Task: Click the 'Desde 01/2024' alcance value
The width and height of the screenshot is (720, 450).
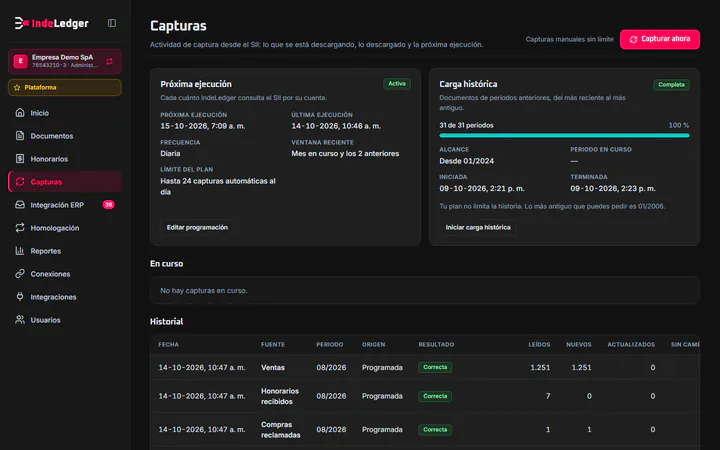Action: coord(467,161)
